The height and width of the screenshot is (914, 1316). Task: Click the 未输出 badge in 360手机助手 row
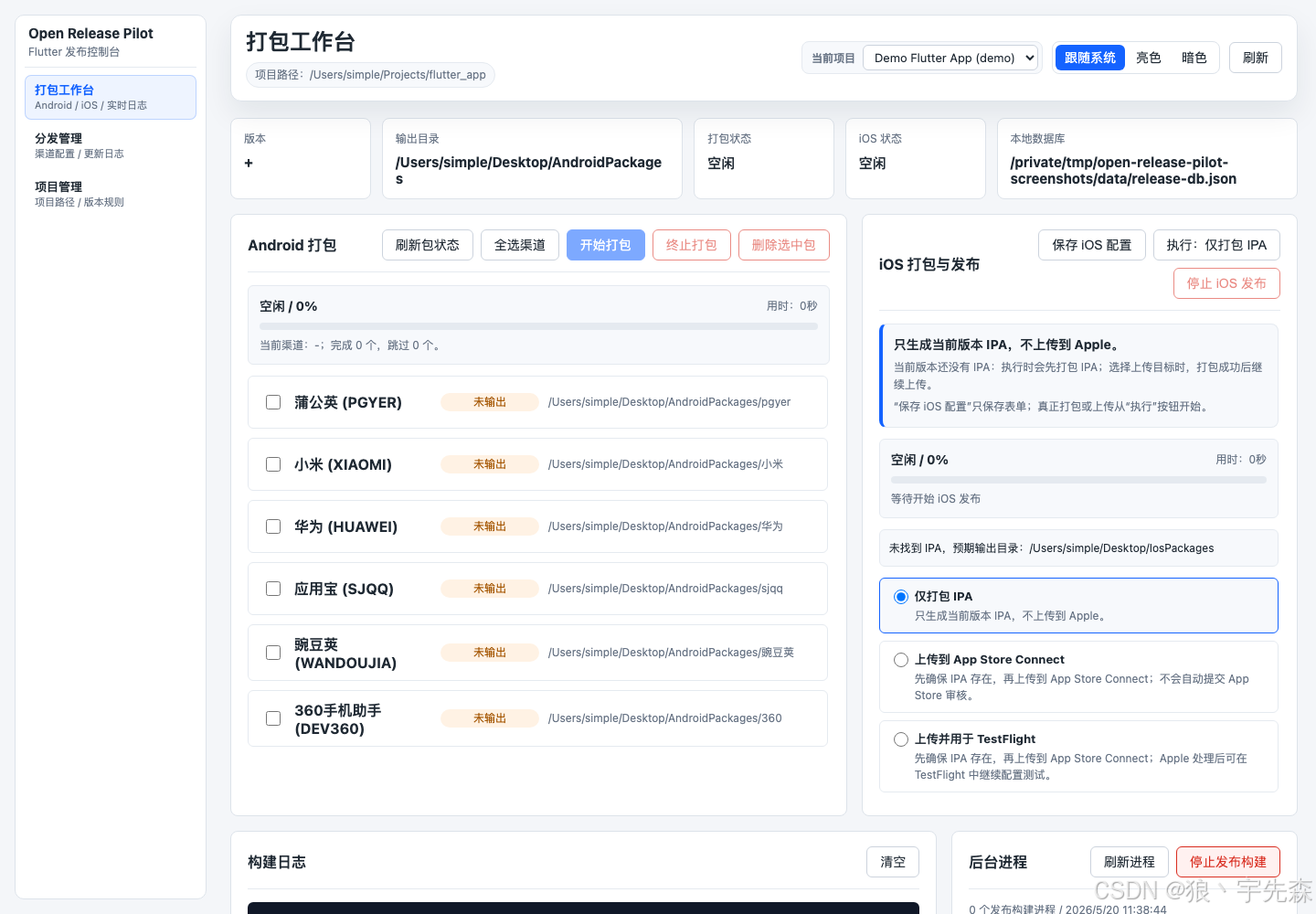(x=490, y=718)
